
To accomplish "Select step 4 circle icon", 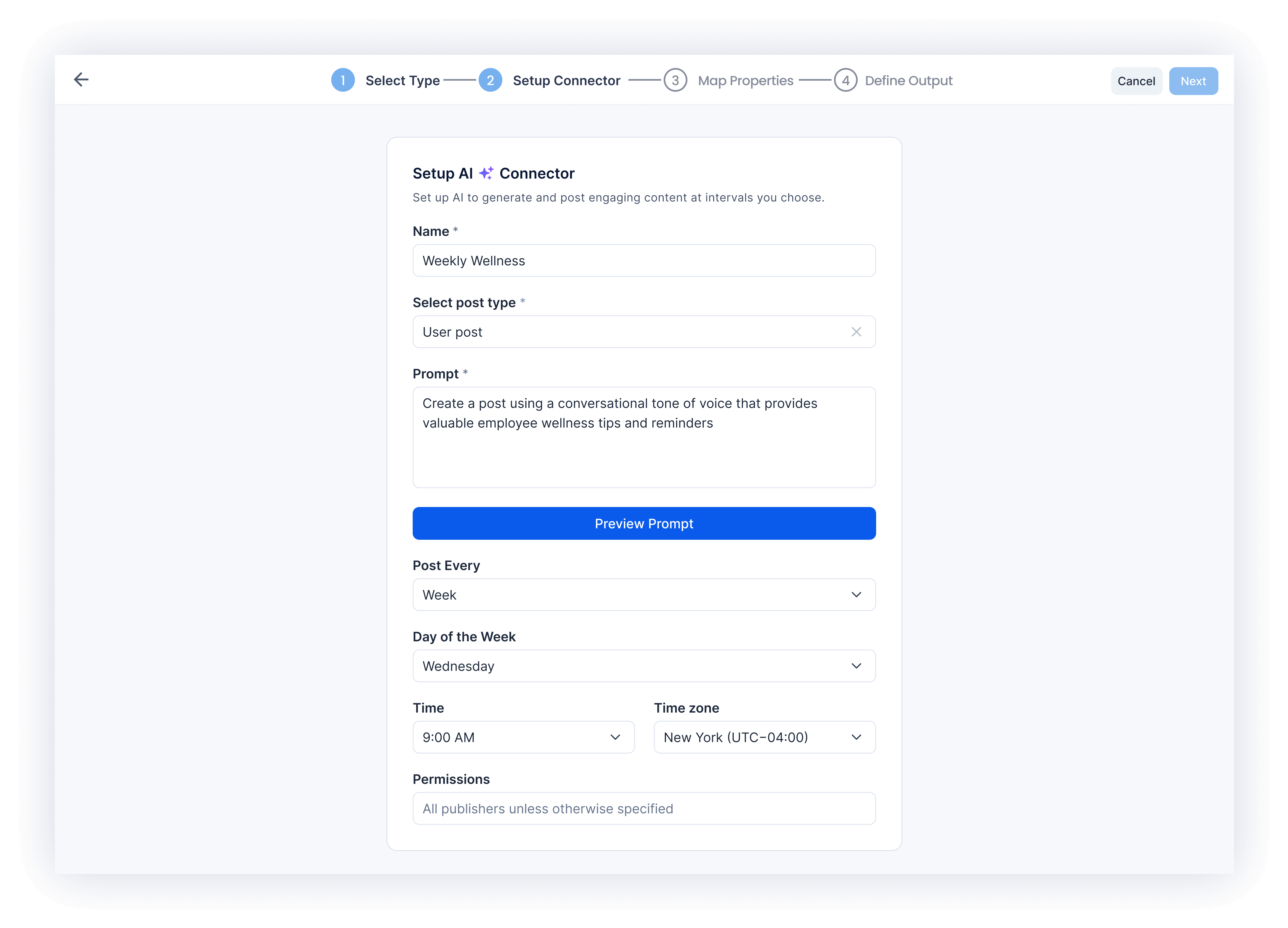I will coord(846,80).
